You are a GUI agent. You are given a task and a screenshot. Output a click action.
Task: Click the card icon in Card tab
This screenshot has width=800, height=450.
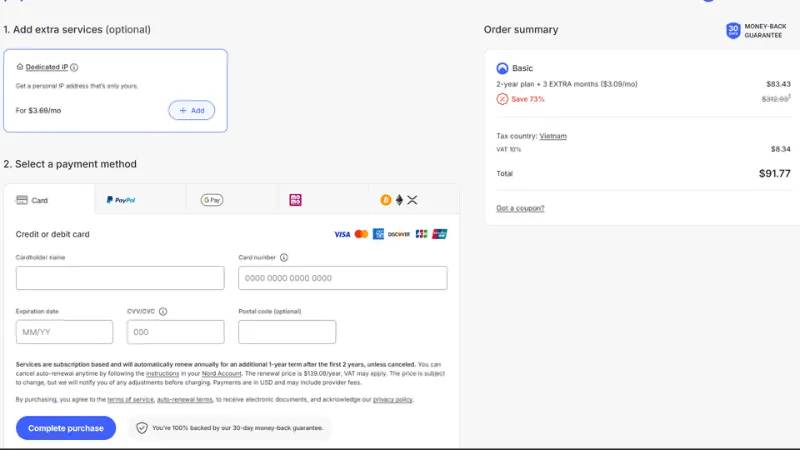tap(22, 200)
